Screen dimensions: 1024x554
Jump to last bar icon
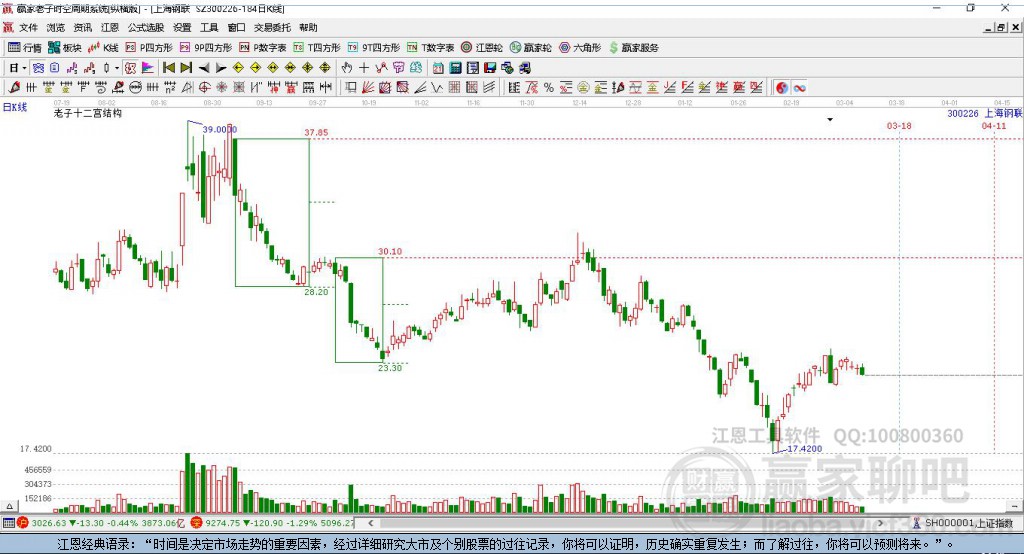186,68
